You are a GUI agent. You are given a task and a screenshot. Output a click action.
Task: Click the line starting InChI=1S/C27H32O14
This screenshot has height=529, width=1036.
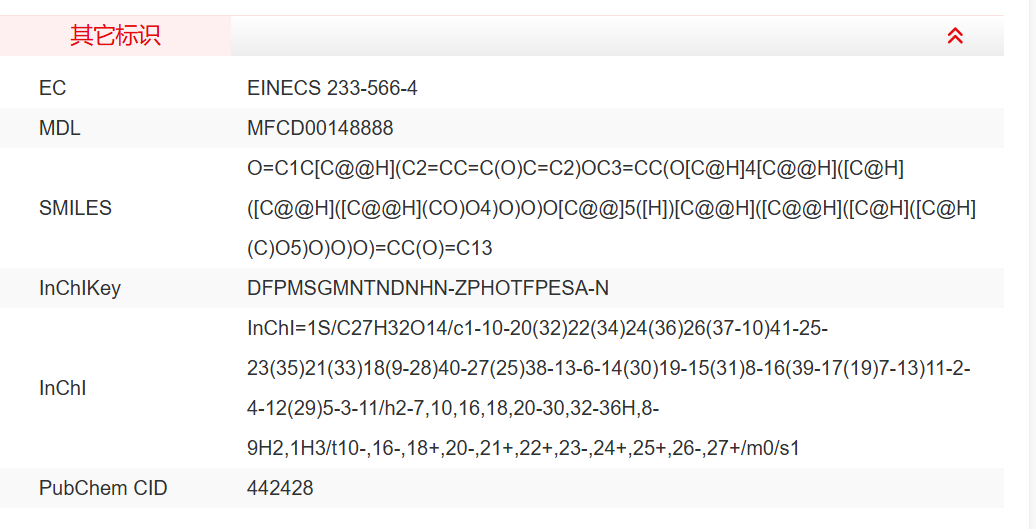[537, 328]
